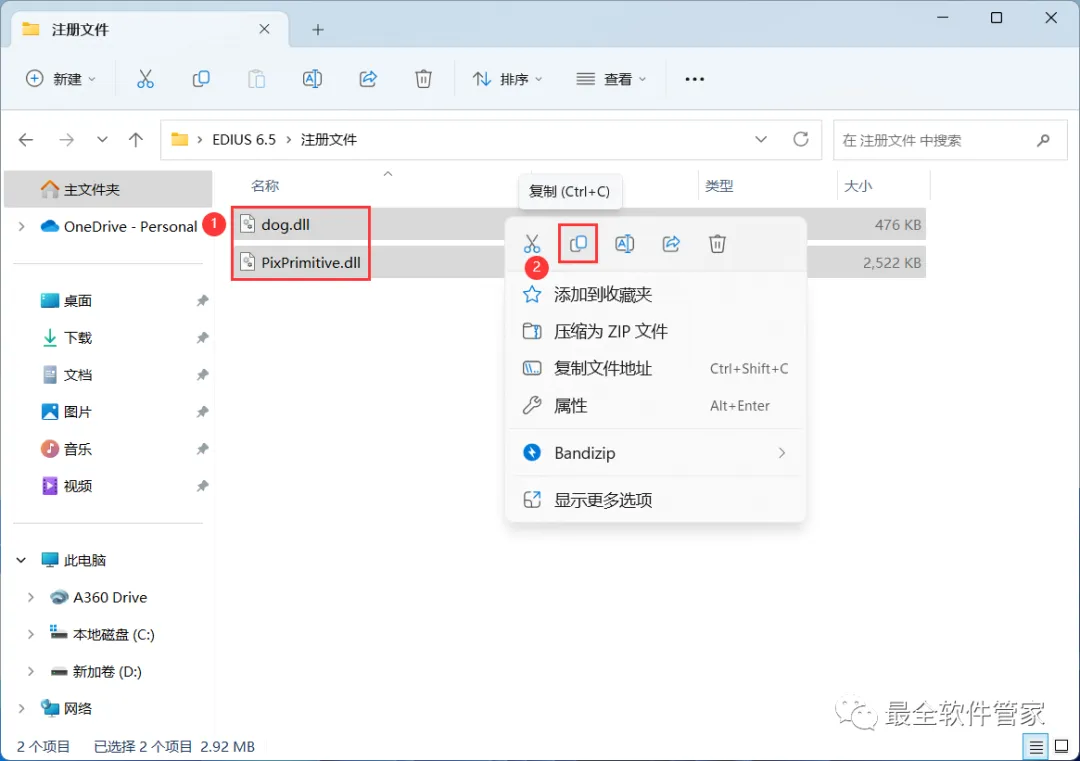Image resolution: width=1080 pixels, height=761 pixels.
Task: Click the toolbar Rename icon
Action: [x=312, y=79]
